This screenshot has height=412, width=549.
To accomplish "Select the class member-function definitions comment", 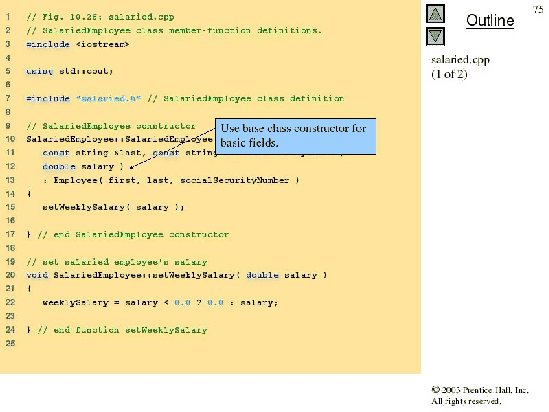I will click(174, 30).
